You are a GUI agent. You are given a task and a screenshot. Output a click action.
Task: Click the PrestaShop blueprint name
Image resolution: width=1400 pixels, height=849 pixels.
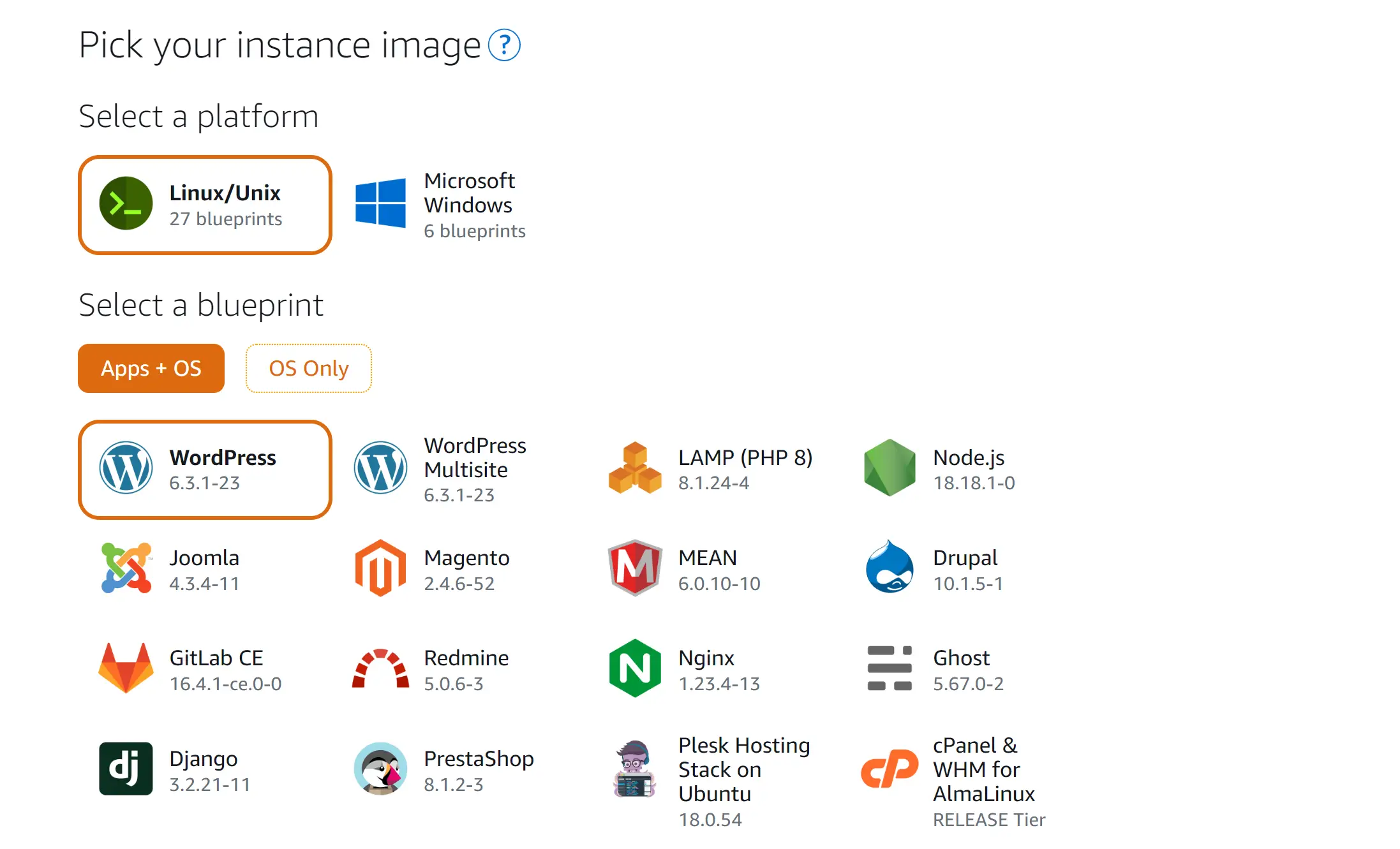[479, 758]
